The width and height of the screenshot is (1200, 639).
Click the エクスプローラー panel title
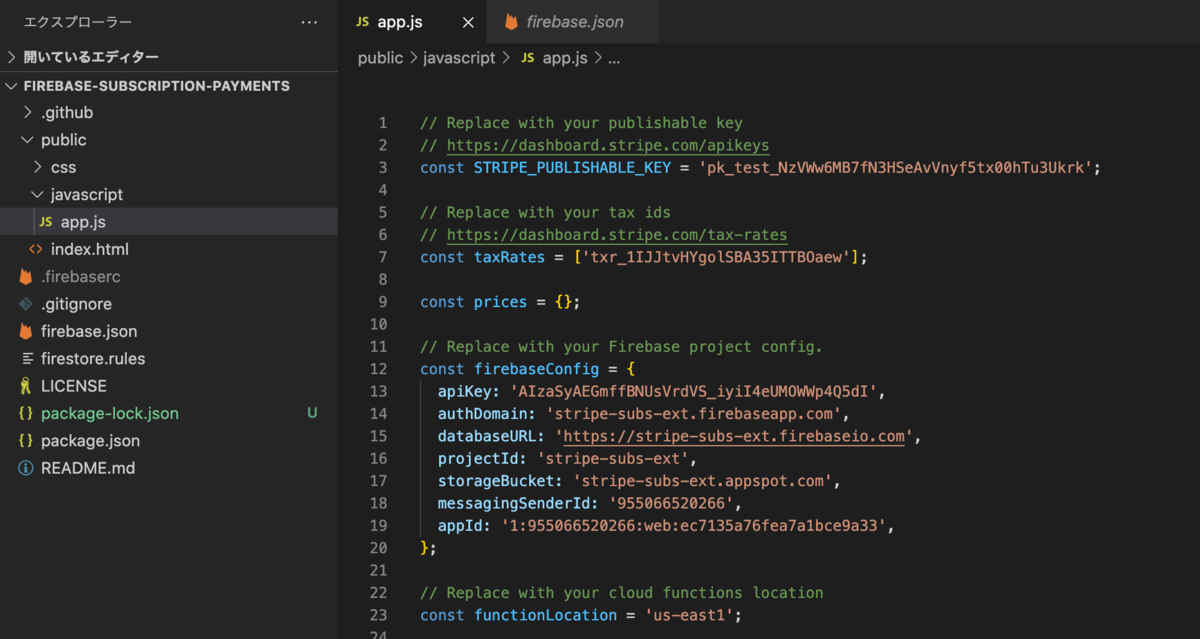coord(77,21)
